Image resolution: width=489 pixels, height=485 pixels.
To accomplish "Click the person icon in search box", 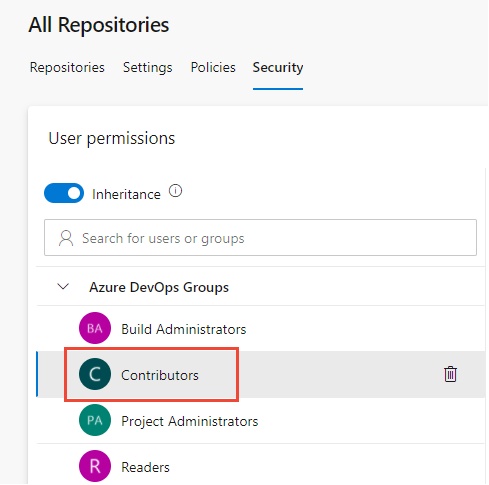I will point(66,238).
